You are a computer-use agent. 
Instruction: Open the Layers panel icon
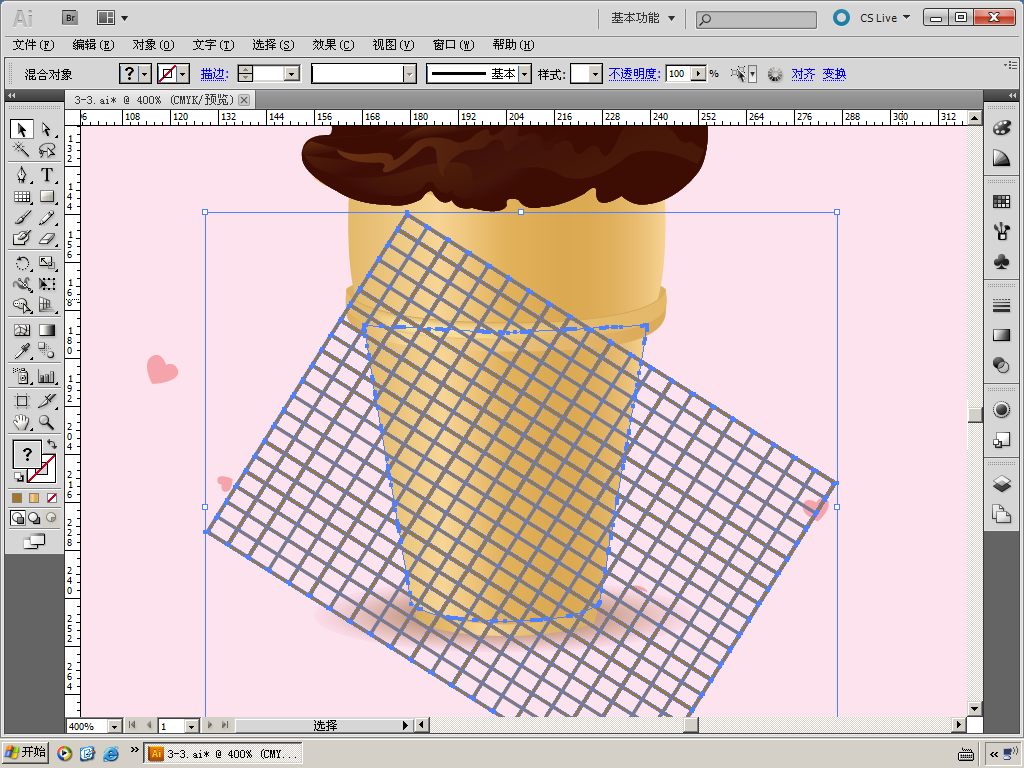[x=1001, y=484]
